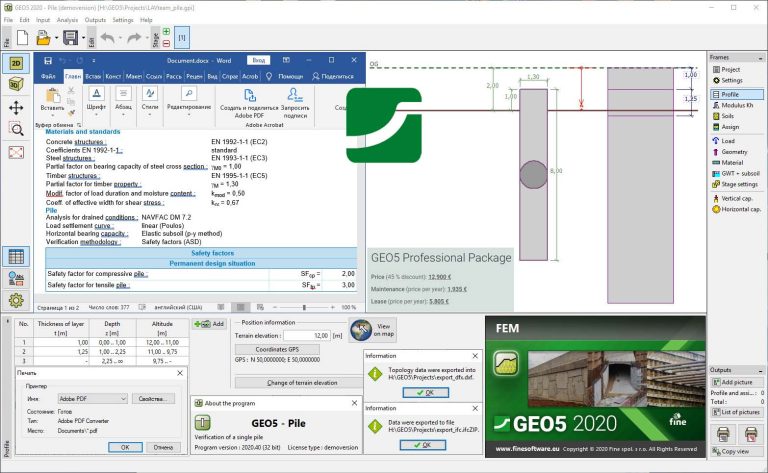Open Save dropdown arrow in GEO5 toolbar
Screen dimensions: 768x473
[83, 38]
